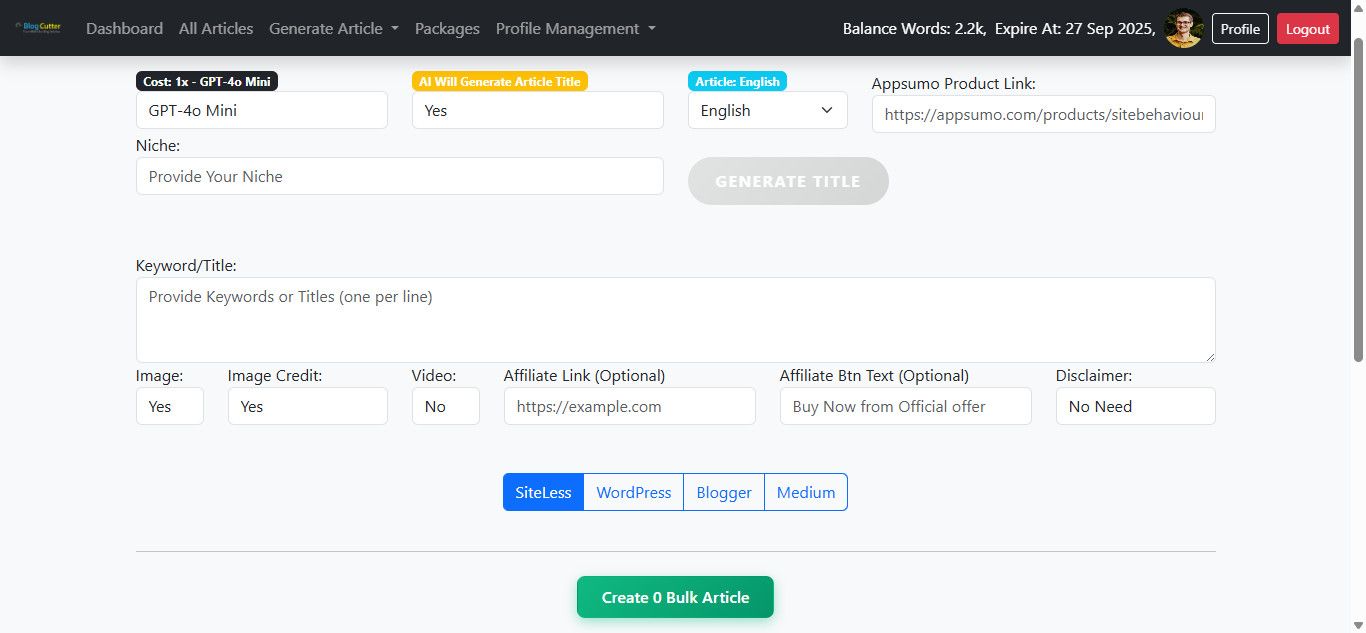Select the SiteLess platform option
The width and height of the screenshot is (1366, 633).
click(543, 492)
